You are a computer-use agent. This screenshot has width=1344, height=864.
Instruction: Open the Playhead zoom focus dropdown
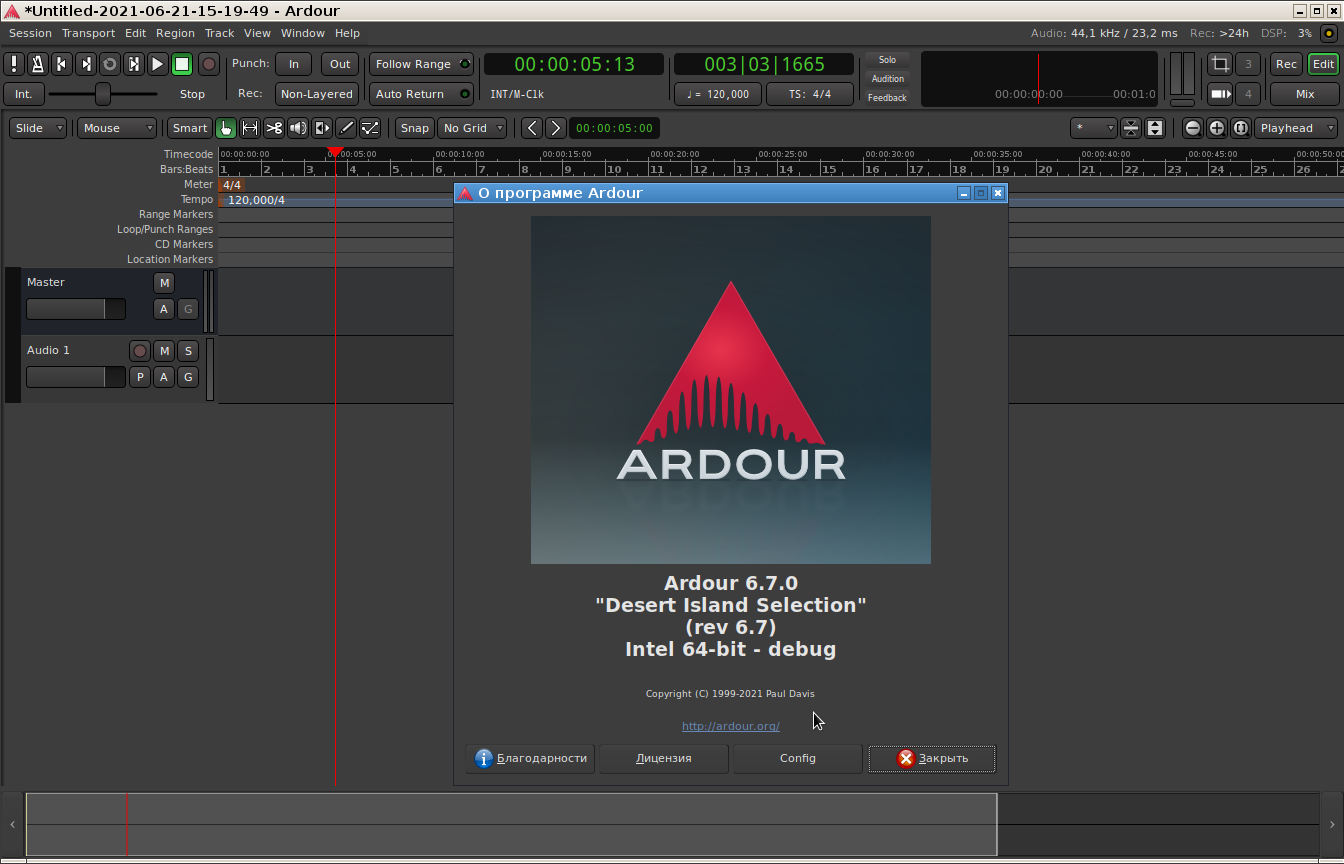[x=1296, y=128]
